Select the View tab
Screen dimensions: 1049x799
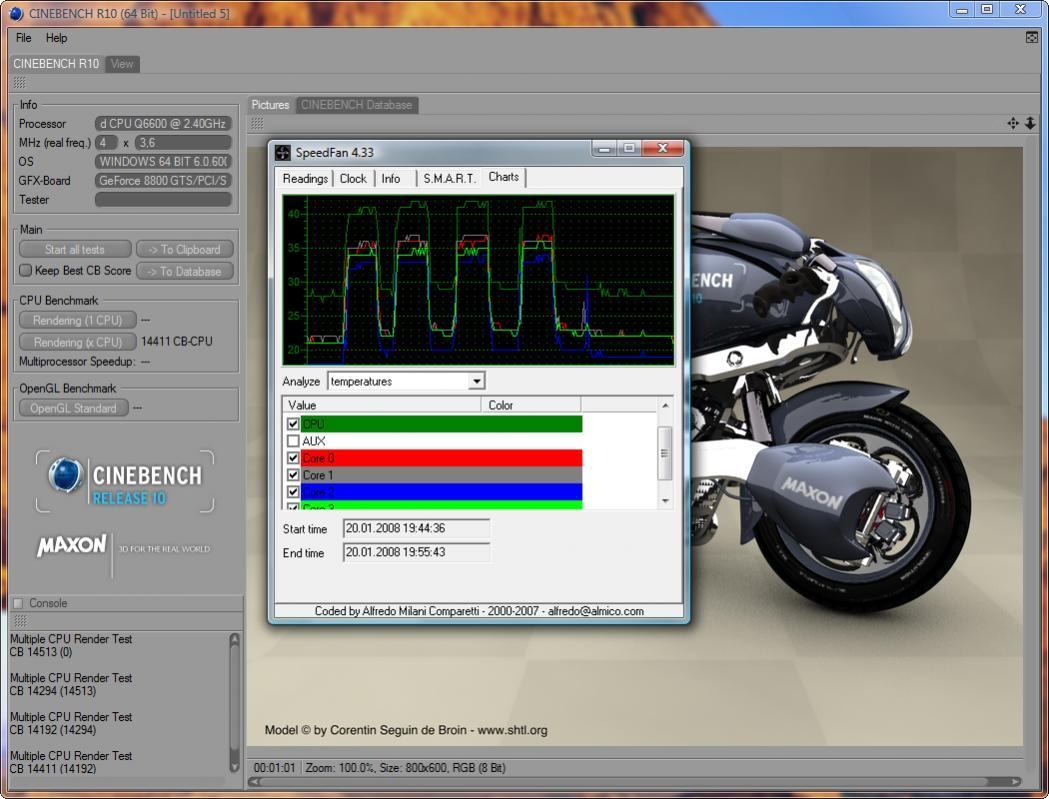[122, 64]
